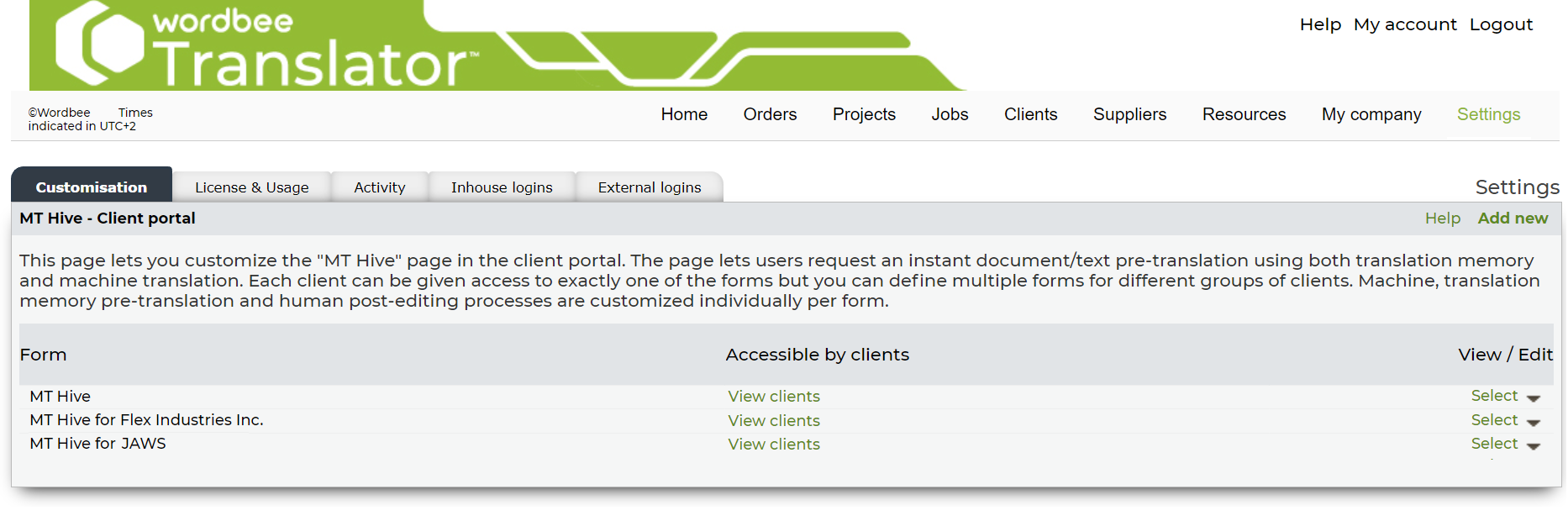1568x521 pixels.
Task: View clients for MT Hive form
Action: pos(773,397)
